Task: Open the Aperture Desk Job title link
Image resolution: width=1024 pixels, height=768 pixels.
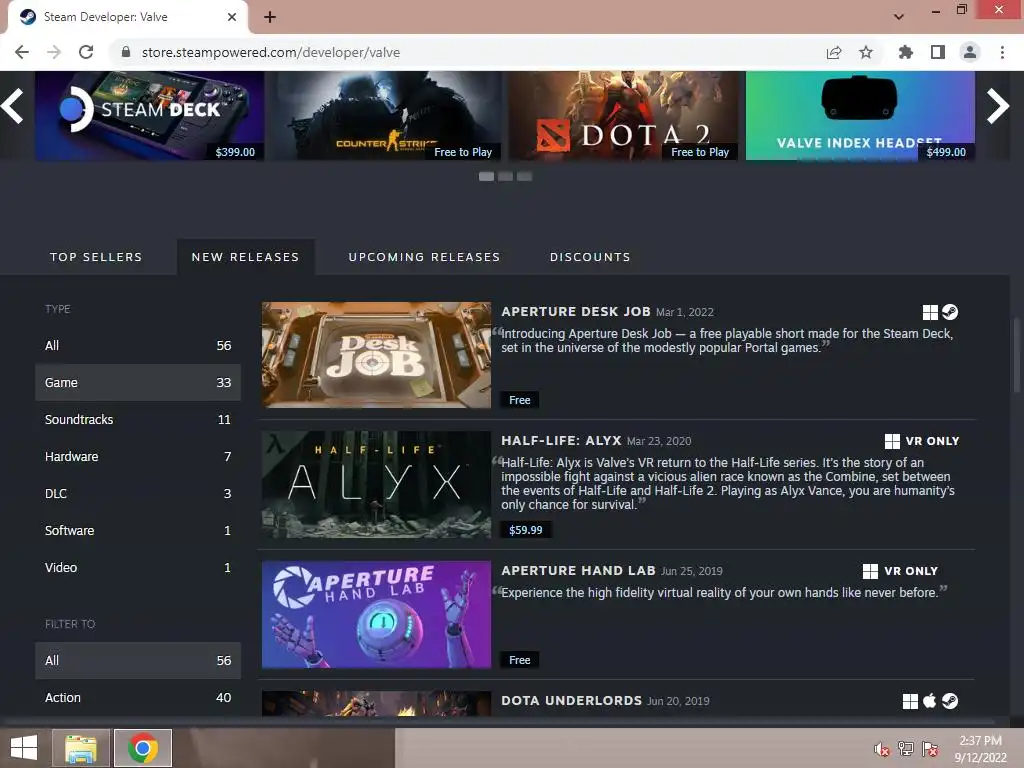Action: pyautogui.click(x=576, y=312)
